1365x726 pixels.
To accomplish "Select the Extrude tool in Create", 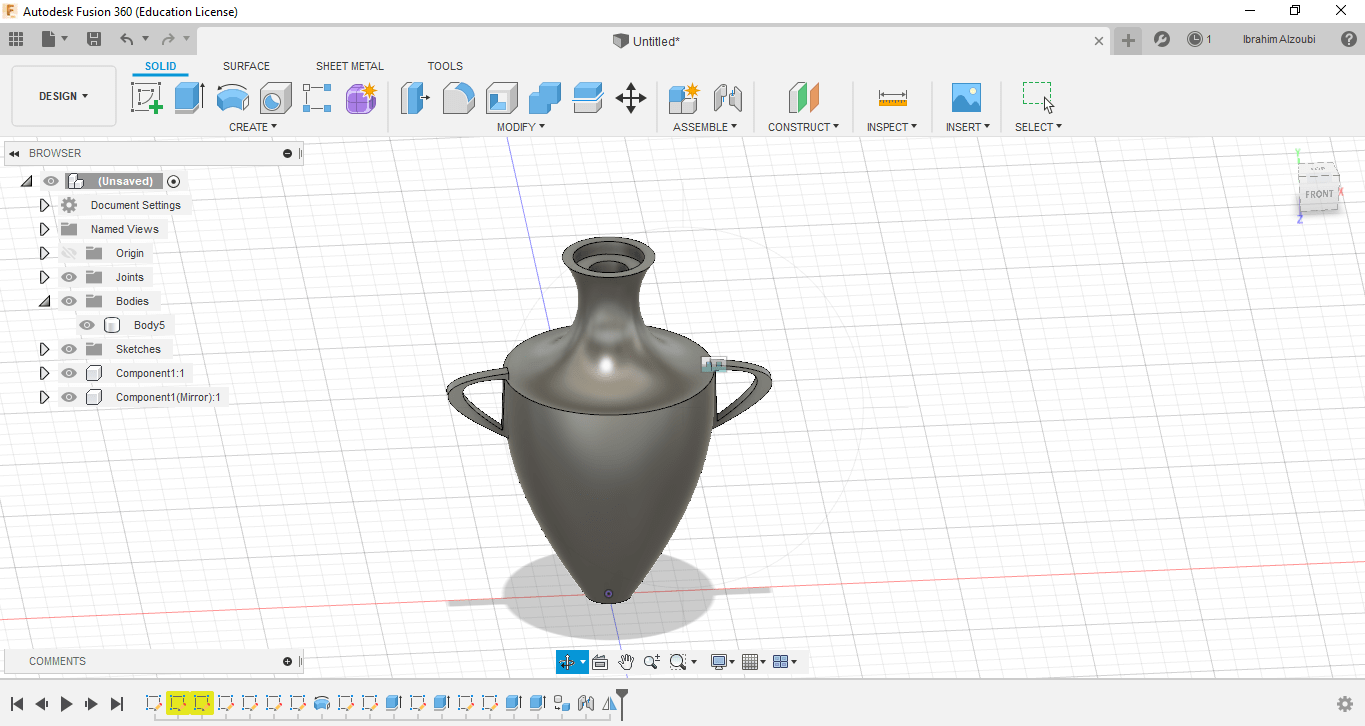I will [x=189, y=98].
